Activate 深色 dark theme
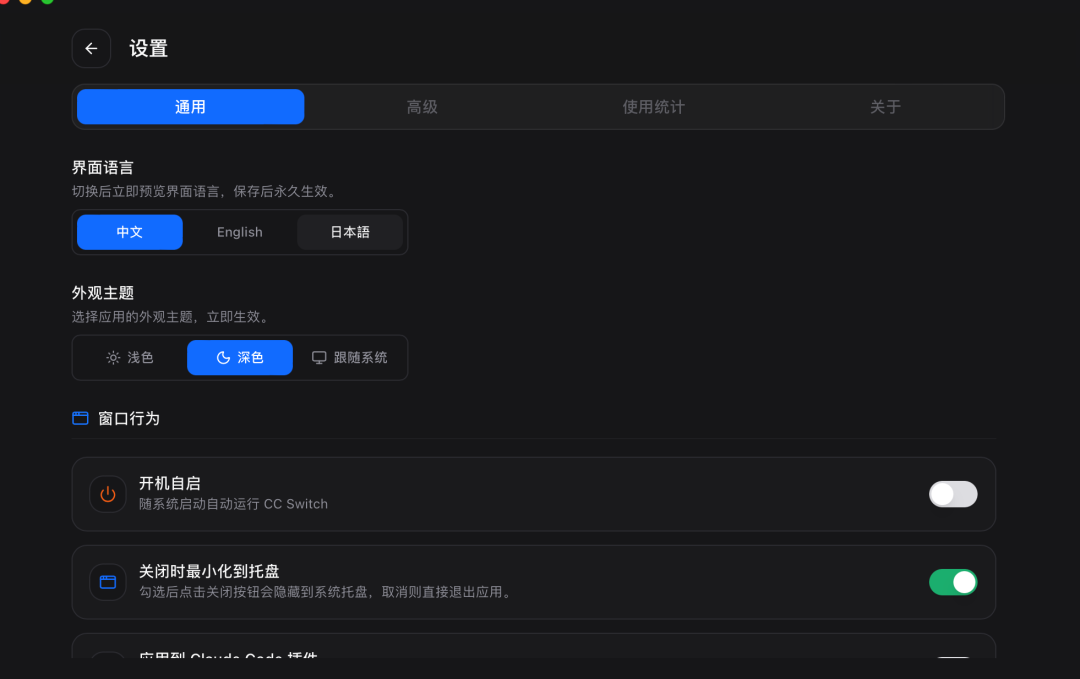The image size is (1080, 679). (x=240, y=357)
